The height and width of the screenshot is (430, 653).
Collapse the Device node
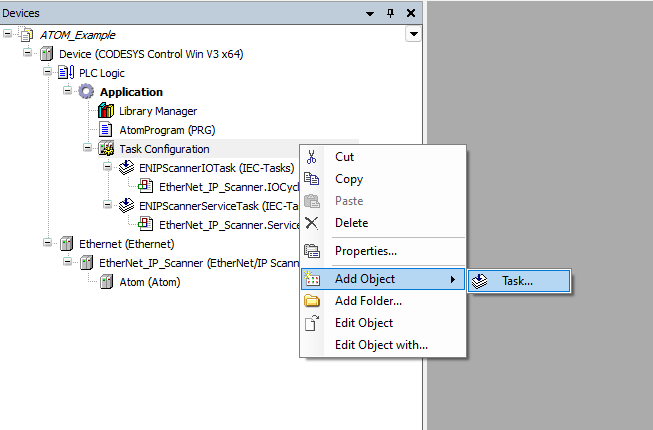(x=27, y=52)
